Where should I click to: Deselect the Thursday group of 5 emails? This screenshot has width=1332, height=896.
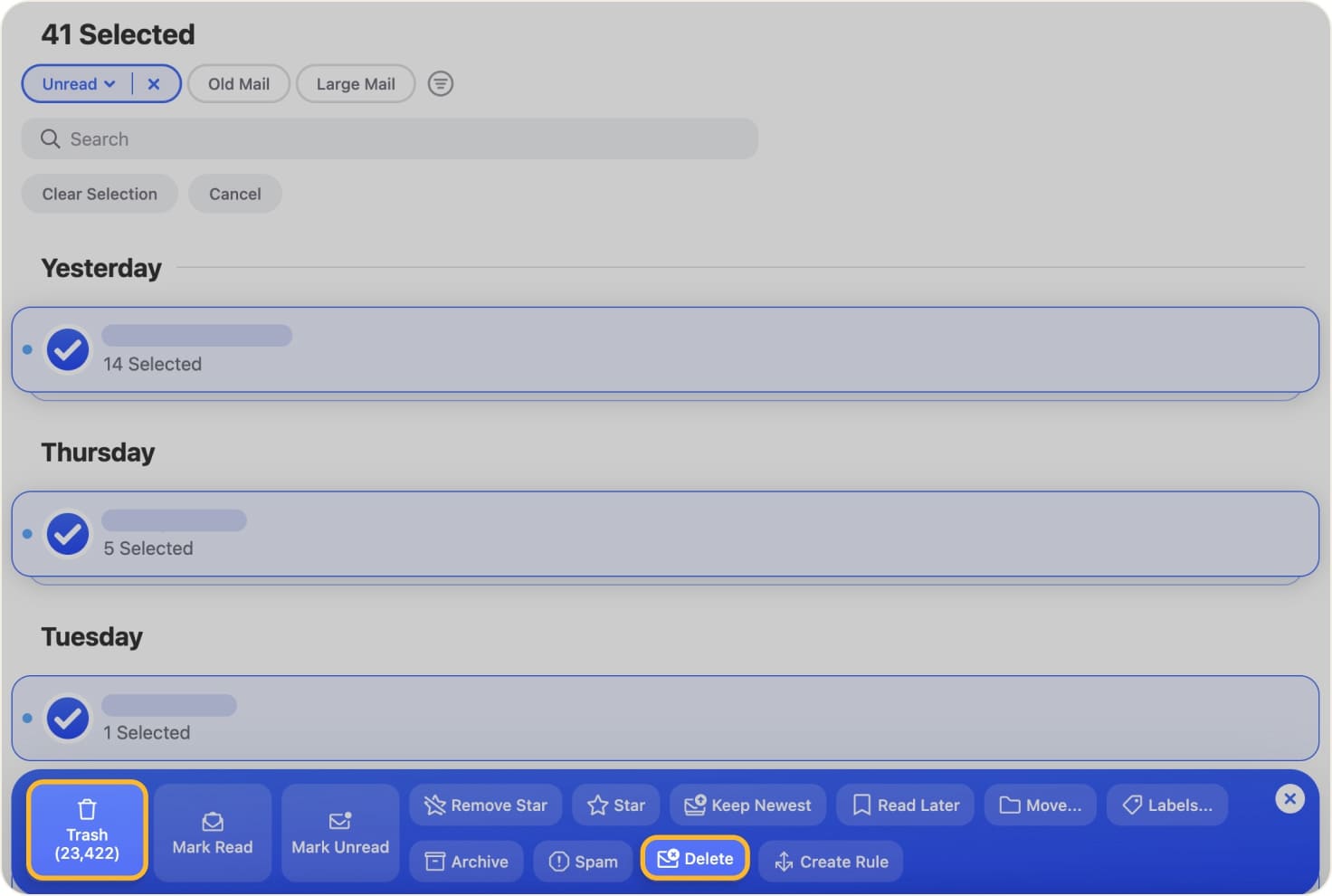click(67, 534)
